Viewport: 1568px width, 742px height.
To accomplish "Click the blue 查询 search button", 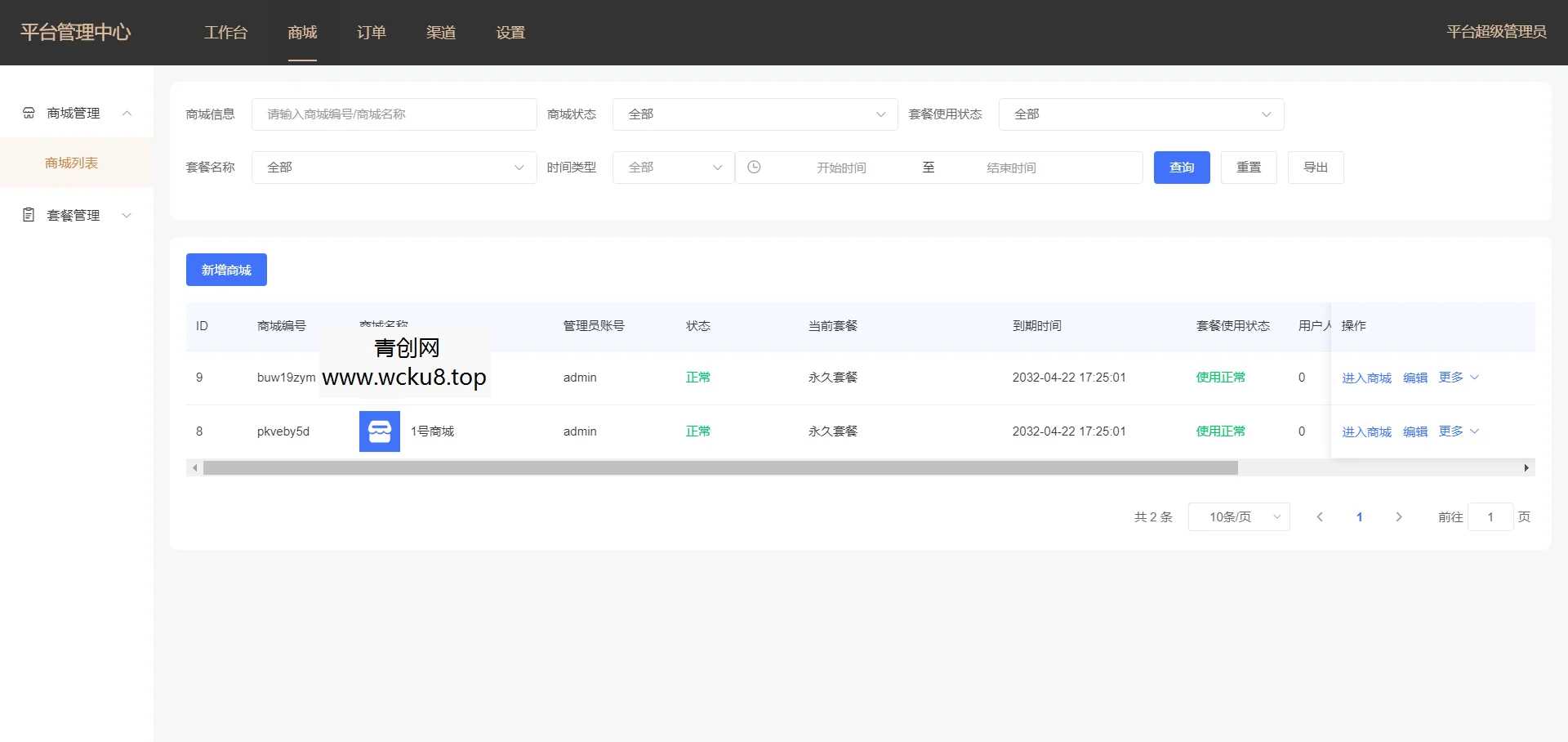I will pyautogui.click(x=1182, y=167).
